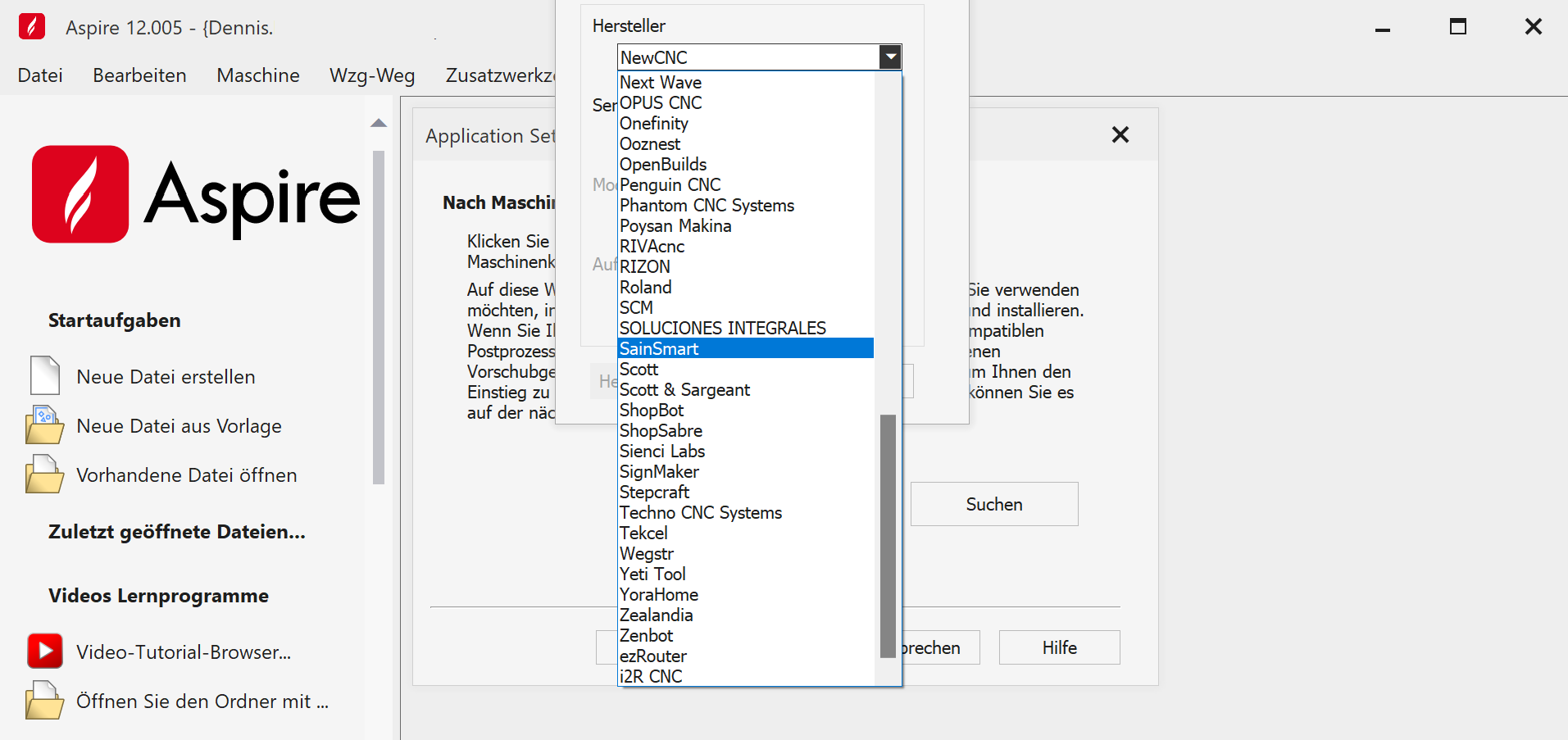This screenshot has width=1568, height=740.
Task: Click the red video tutorial play icon
Action: tap(45, 651)
